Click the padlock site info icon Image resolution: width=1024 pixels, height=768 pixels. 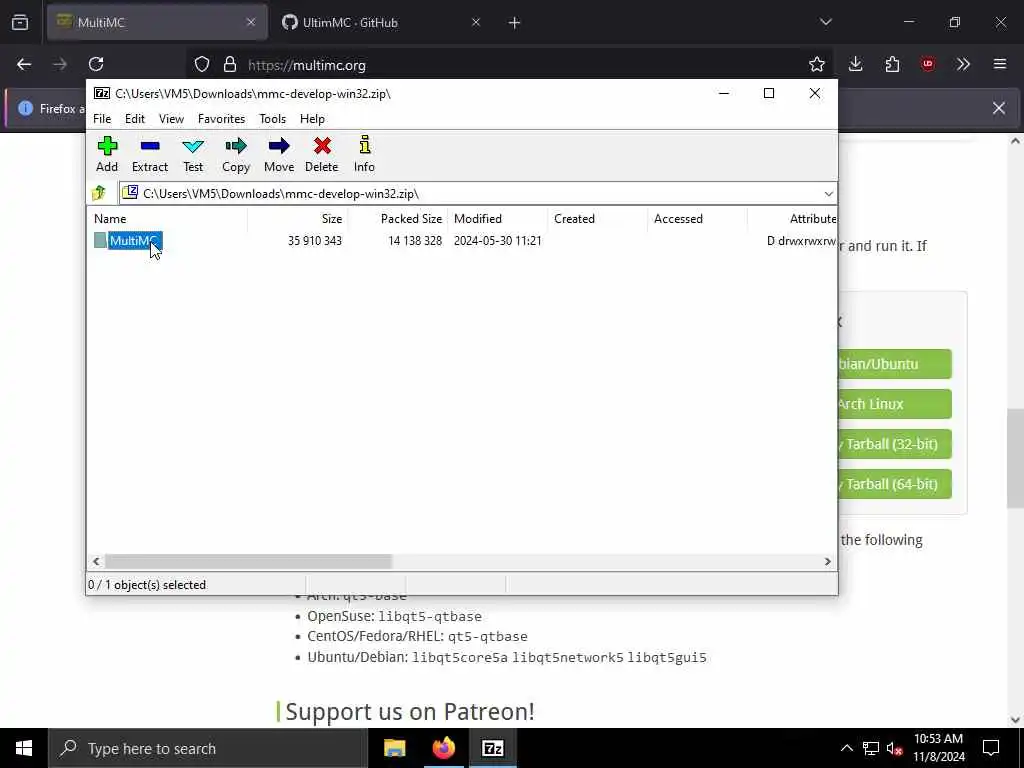pos(230,65)
